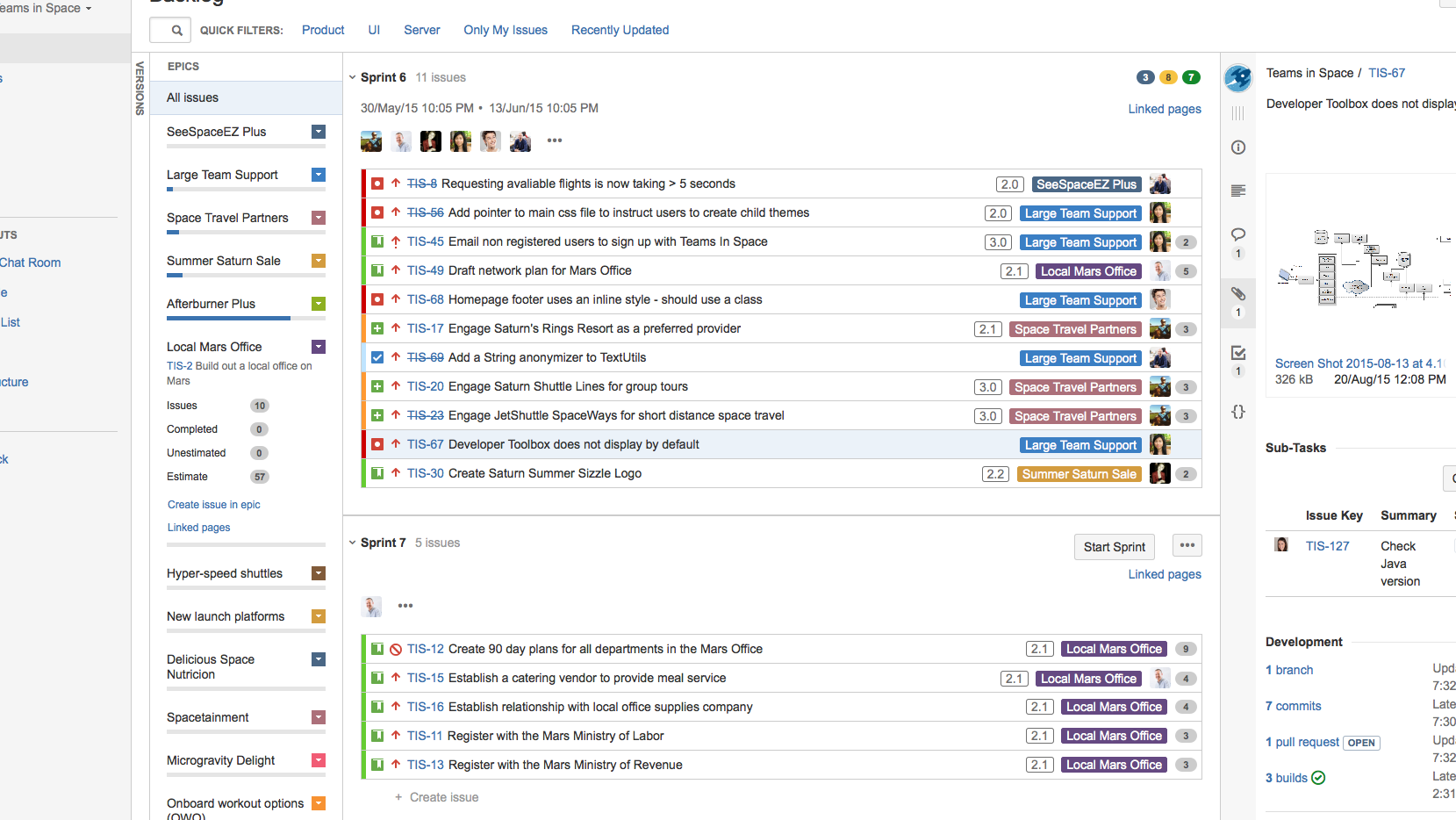The image size is (1456, 820).
Task: Click the development curly braces icon
Action: point(1238,412)
